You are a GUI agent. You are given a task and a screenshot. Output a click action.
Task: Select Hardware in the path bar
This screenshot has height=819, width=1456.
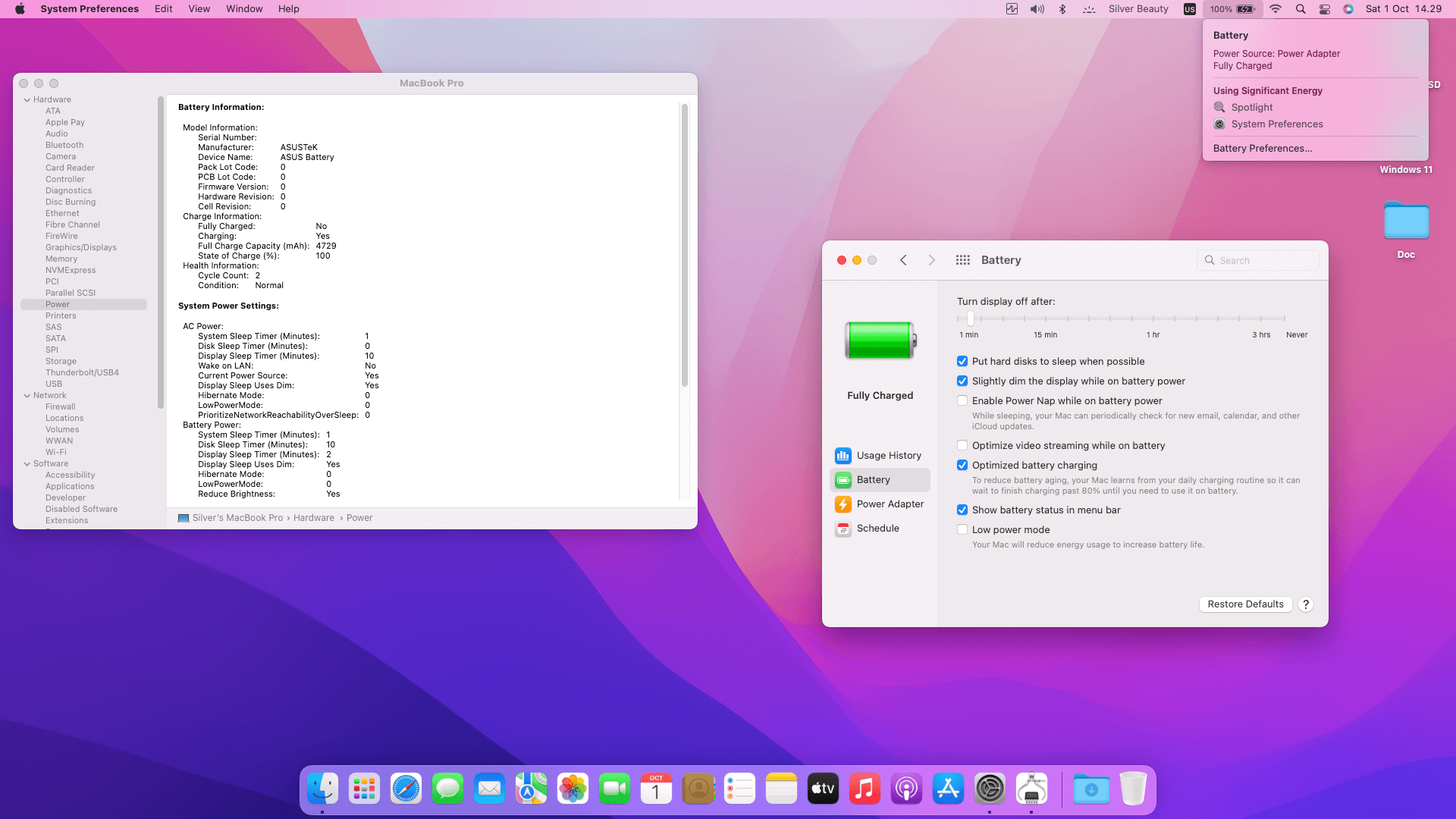314,518
